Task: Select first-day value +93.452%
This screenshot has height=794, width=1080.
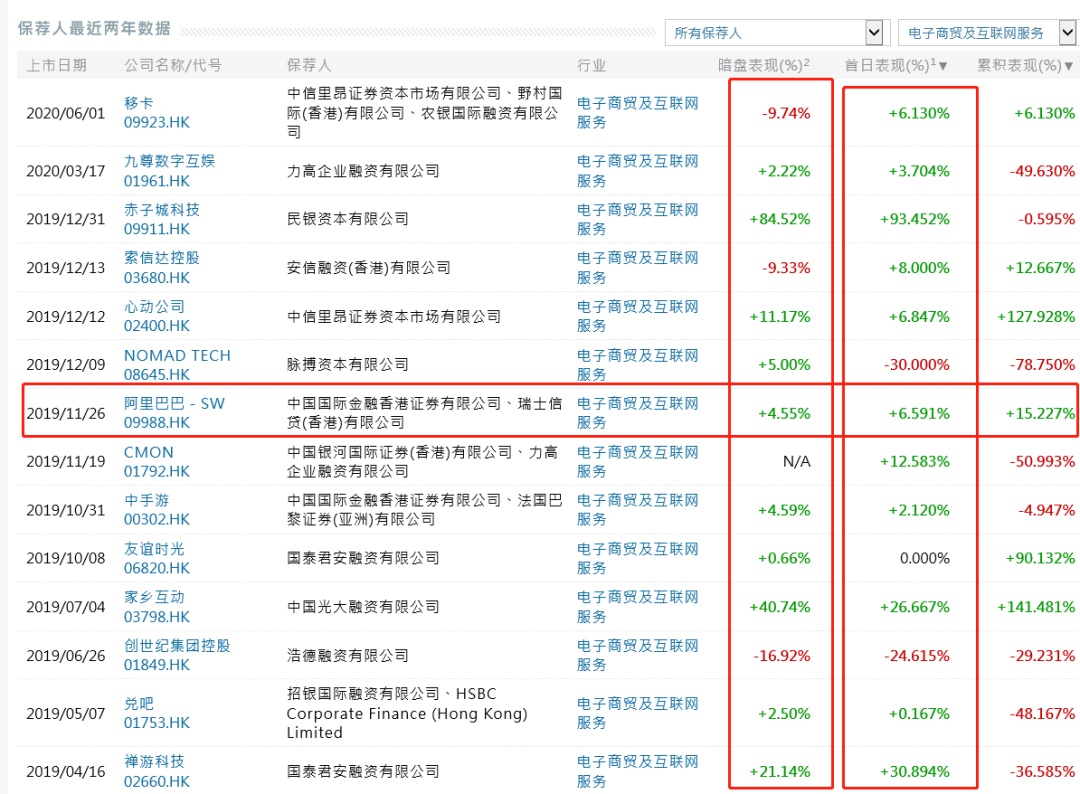Action: click(x=915, y=219)
